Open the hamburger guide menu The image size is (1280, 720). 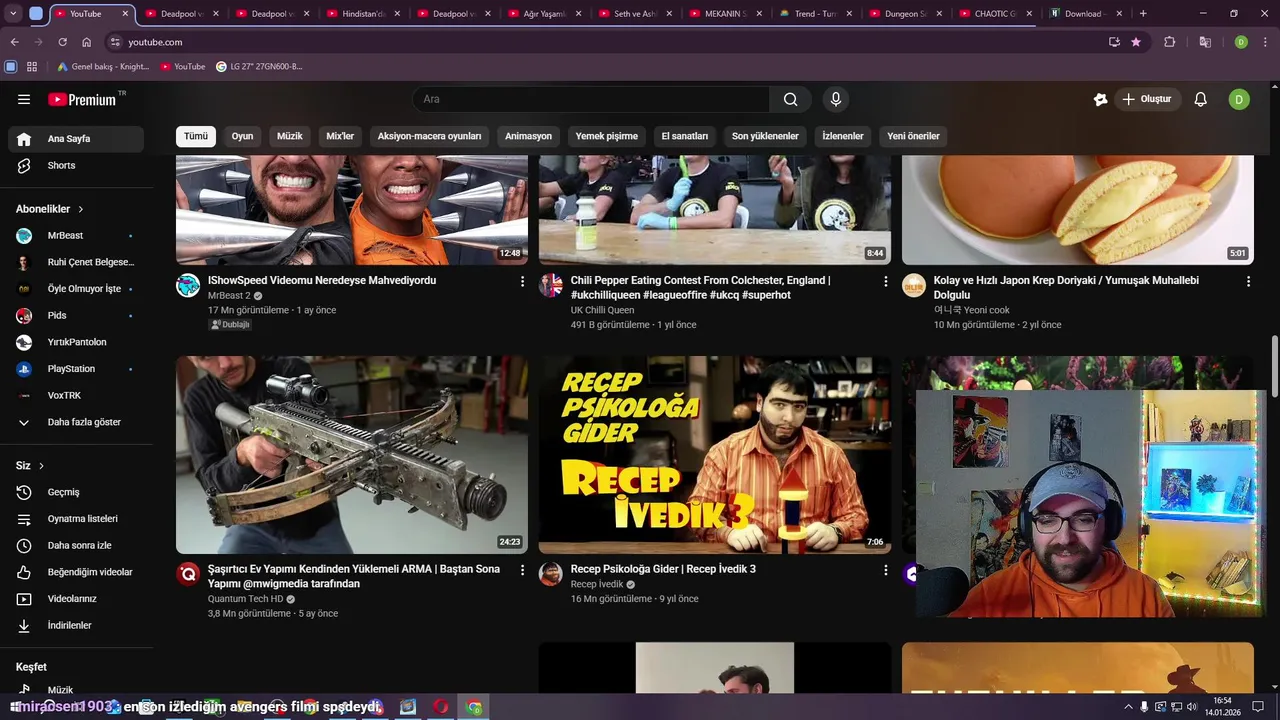point(24,99)
